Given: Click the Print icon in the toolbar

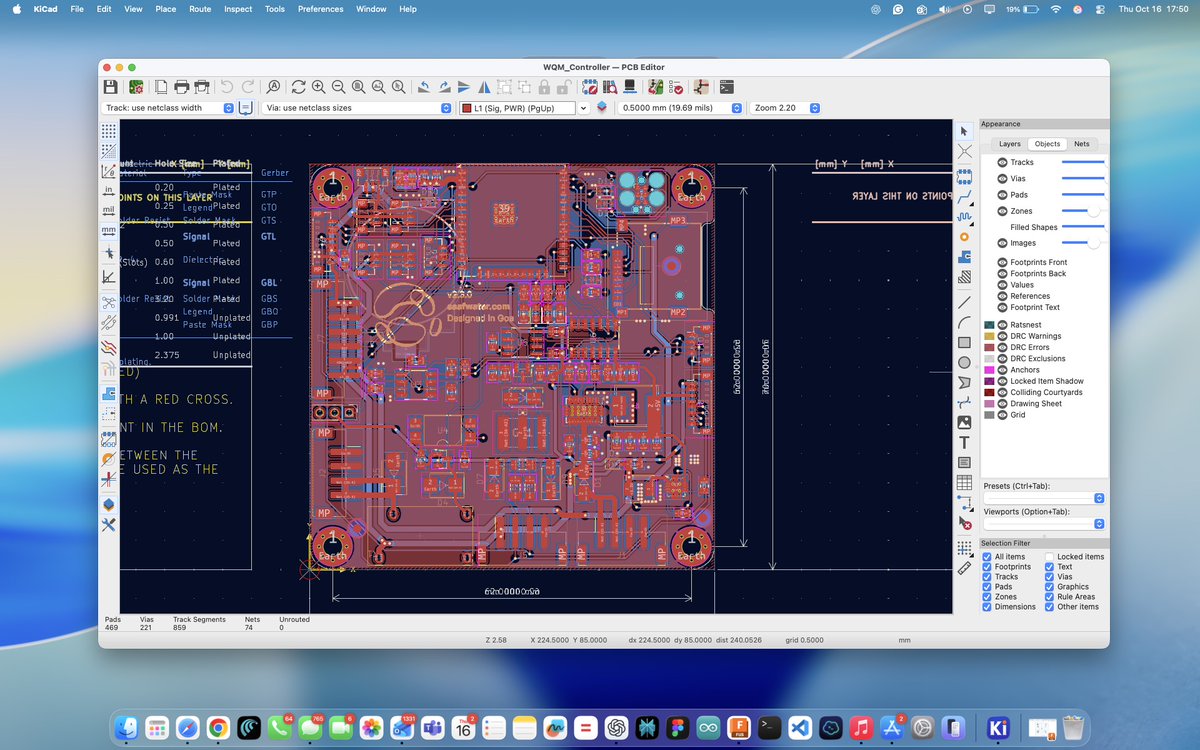Looking at the screenshot, I should [x=181, y=87].
